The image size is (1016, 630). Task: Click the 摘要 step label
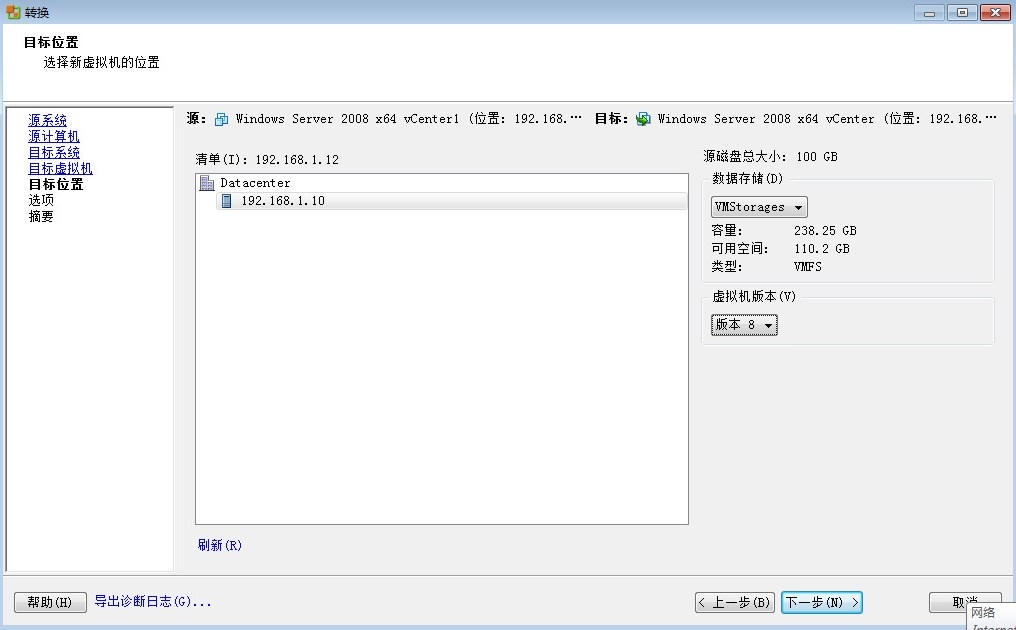pos(41,216)
